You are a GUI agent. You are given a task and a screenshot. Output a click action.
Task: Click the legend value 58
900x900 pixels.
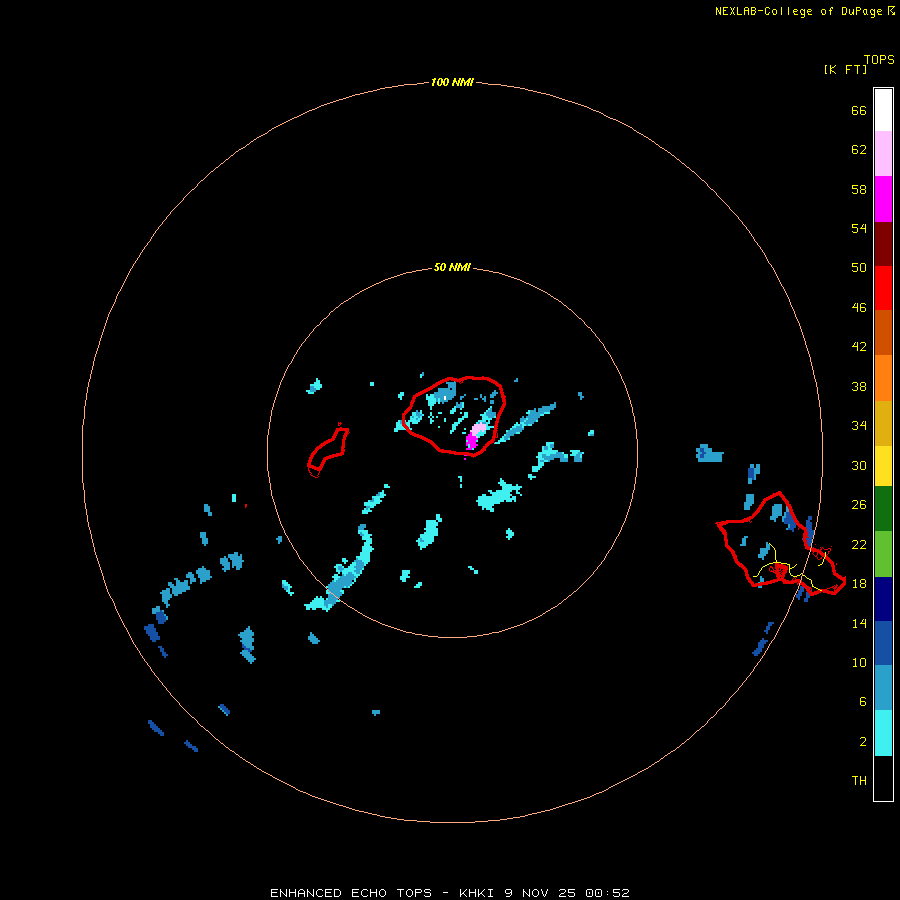pos(859,189)
